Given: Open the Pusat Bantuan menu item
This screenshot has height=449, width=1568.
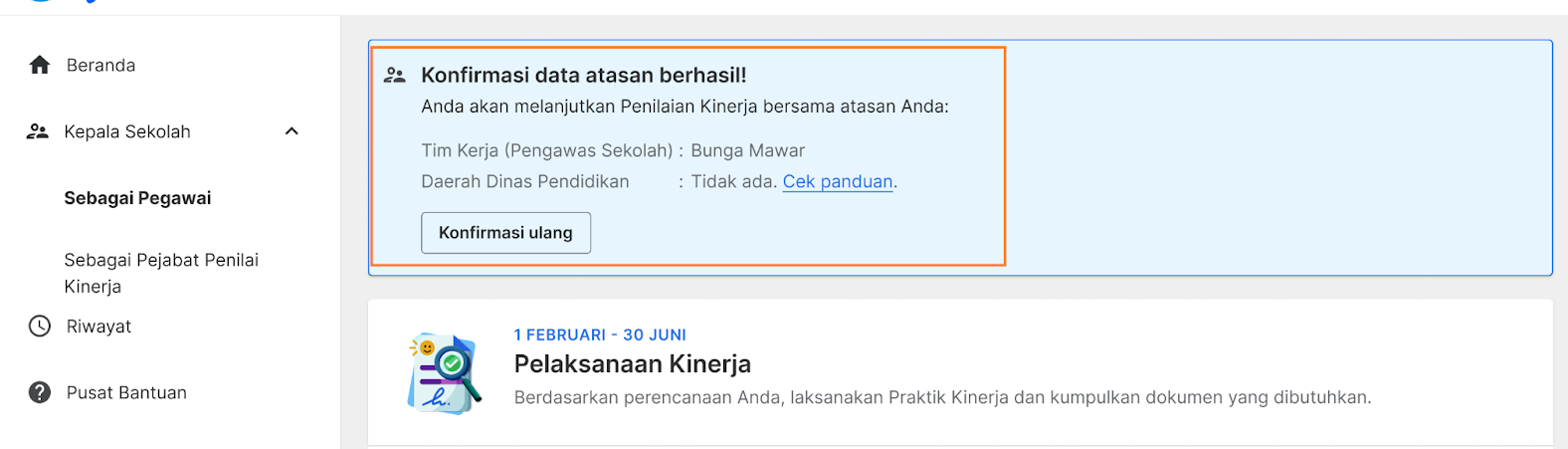Looking at the screenshot, I should click(x=126, y=392).
